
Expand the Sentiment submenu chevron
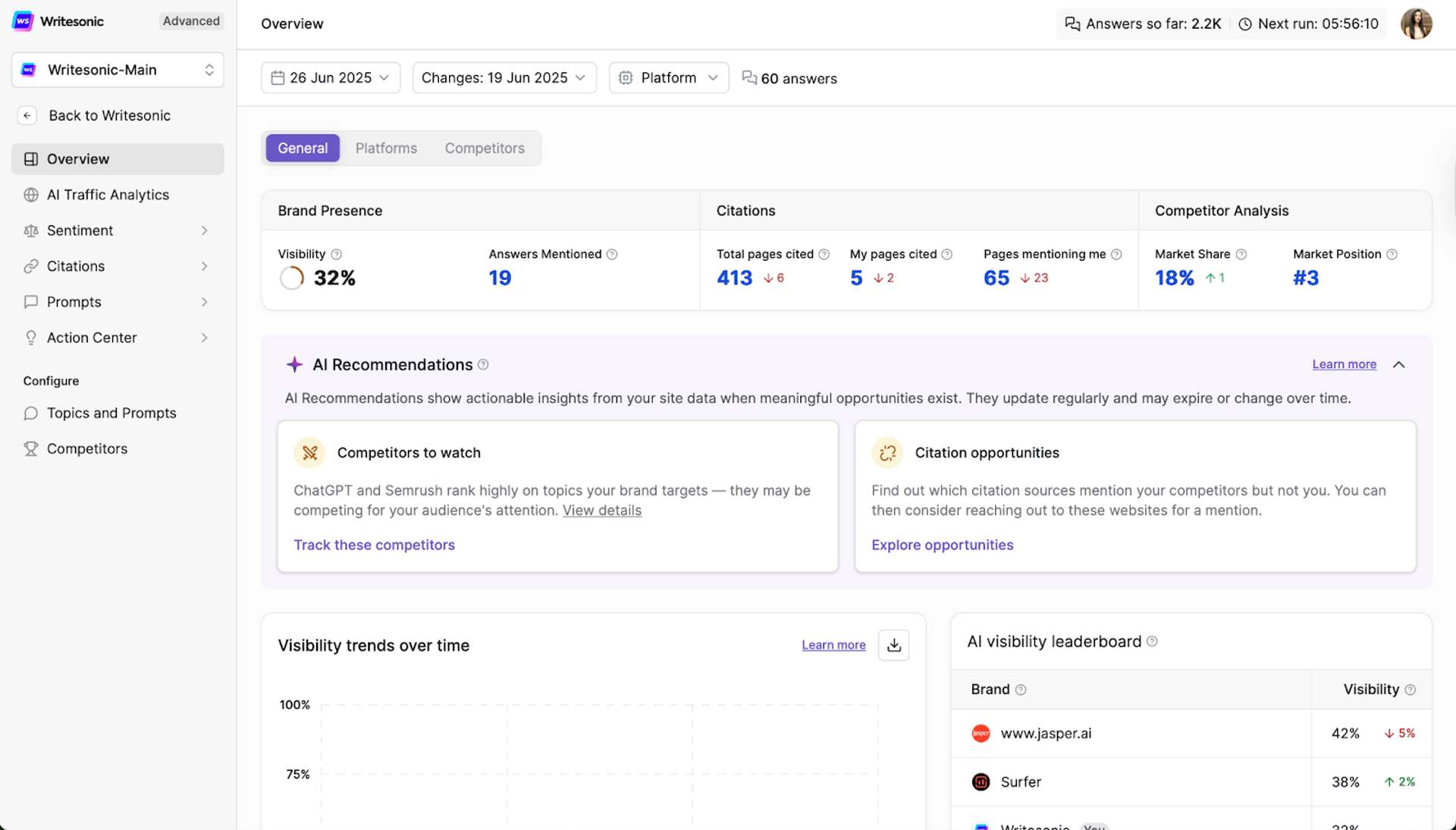205,230
